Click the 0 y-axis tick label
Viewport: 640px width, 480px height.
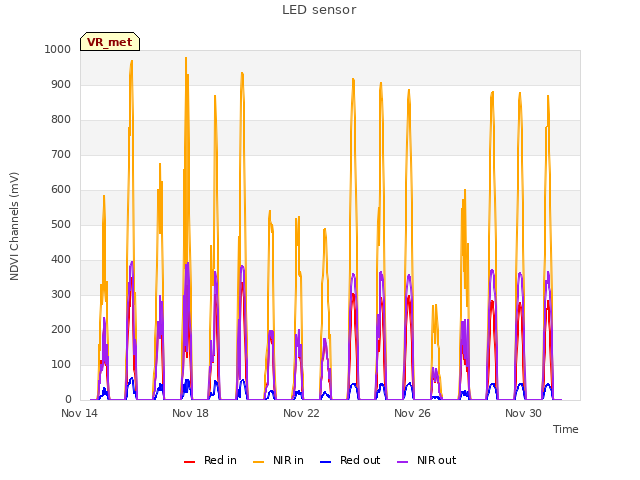tap(68, 400)
